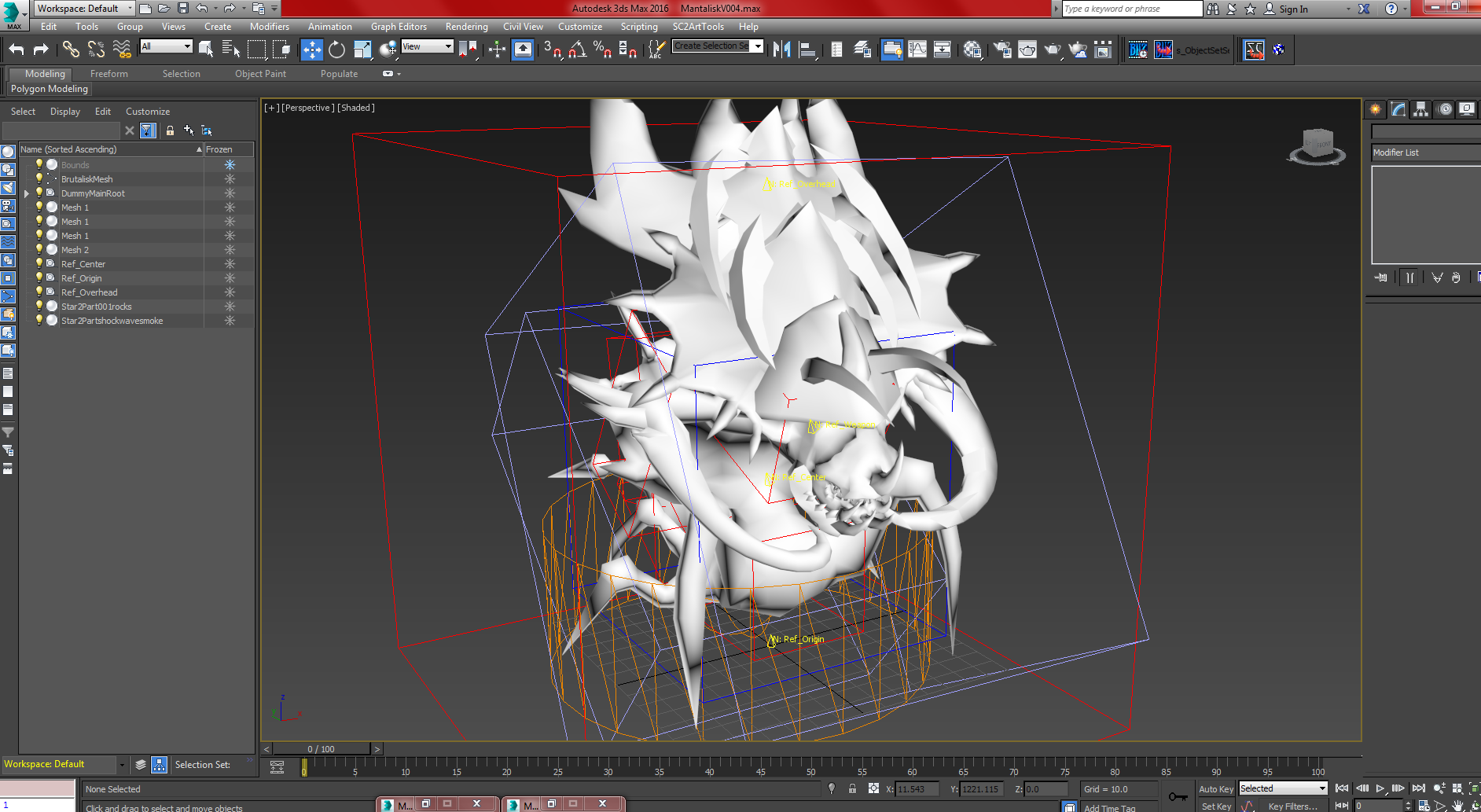Image resolution: width=1481 pixels, height=812 pixels.
Task: Toggle visibility bulb of Ref_Center
Action: click(39, 263)
